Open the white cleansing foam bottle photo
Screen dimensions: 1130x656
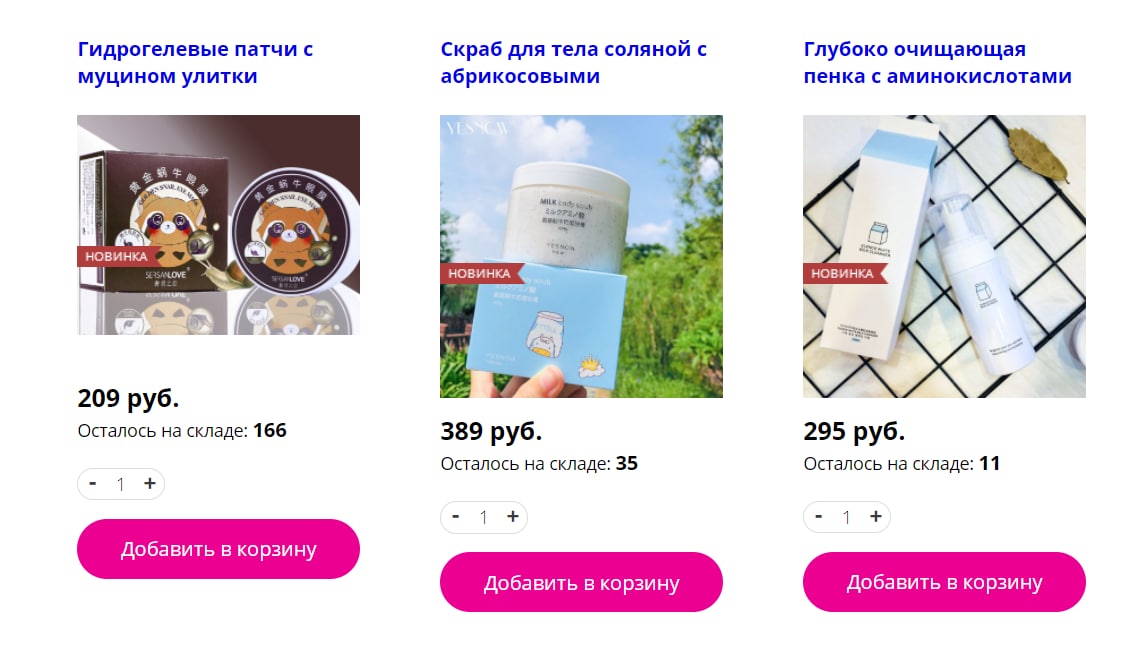pyautogui.click(x=944, y=257)
